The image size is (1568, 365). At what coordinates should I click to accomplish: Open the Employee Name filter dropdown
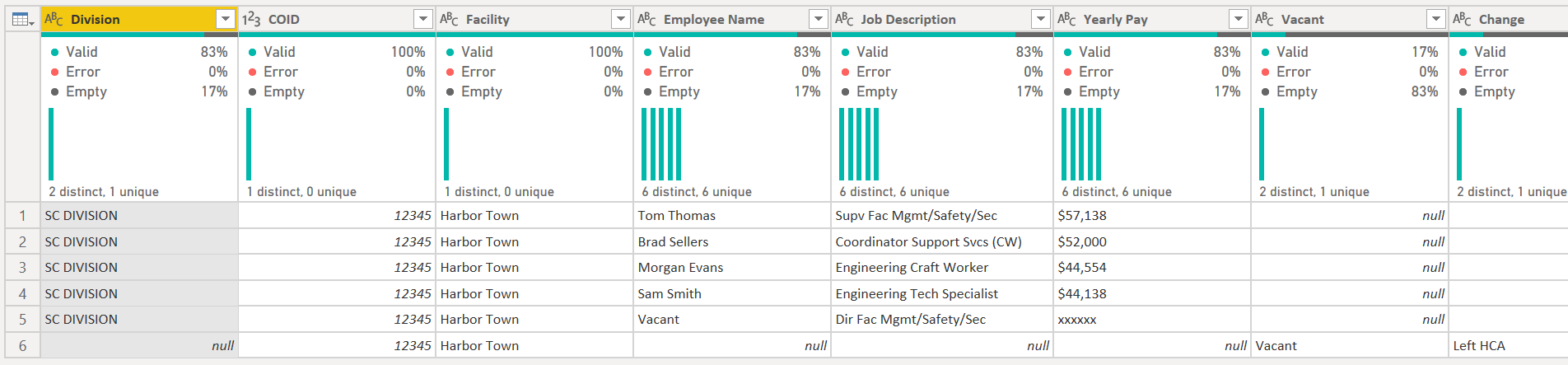[818, 19]
